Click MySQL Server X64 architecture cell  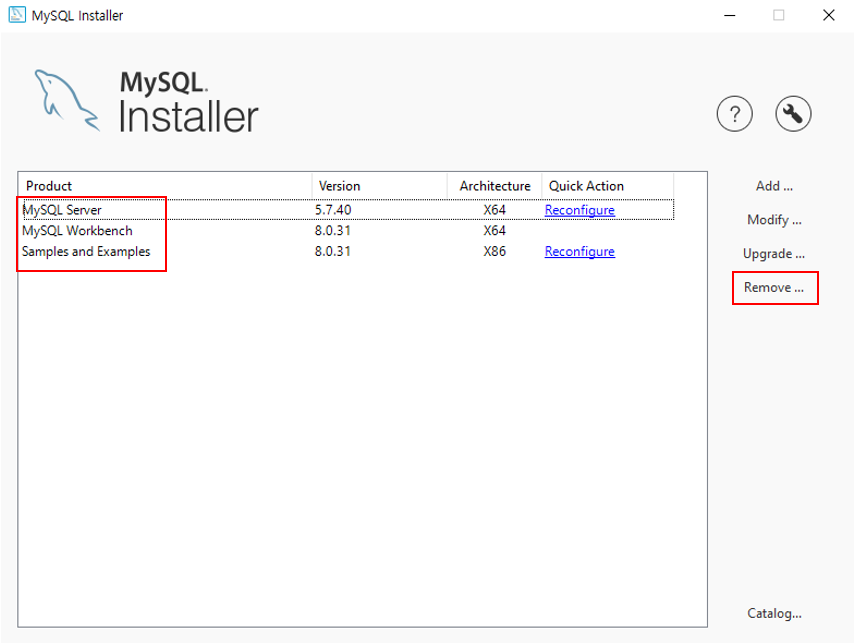[x=494, y=210]
